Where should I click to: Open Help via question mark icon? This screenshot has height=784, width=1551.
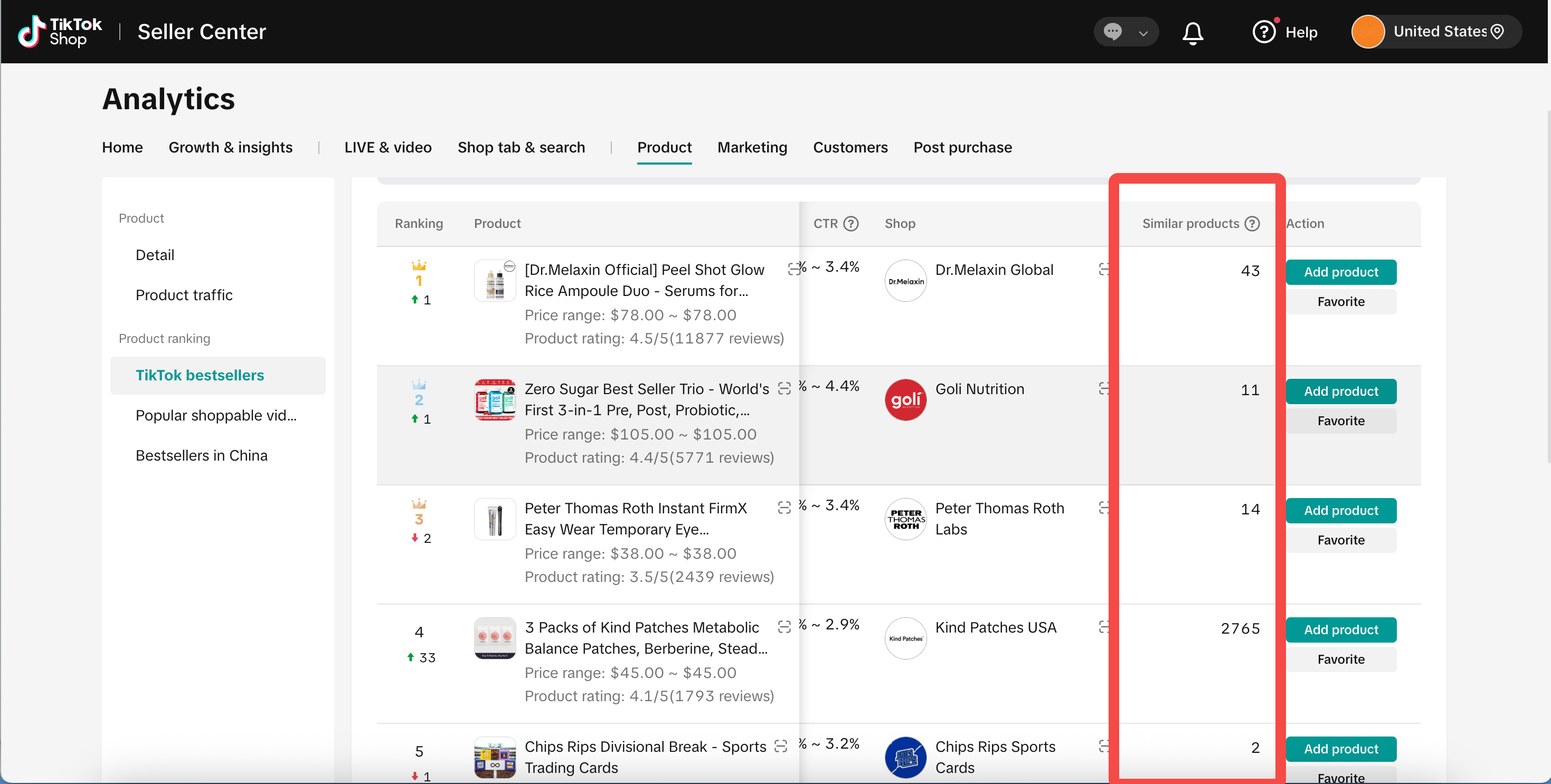[x=1263, y=32]
